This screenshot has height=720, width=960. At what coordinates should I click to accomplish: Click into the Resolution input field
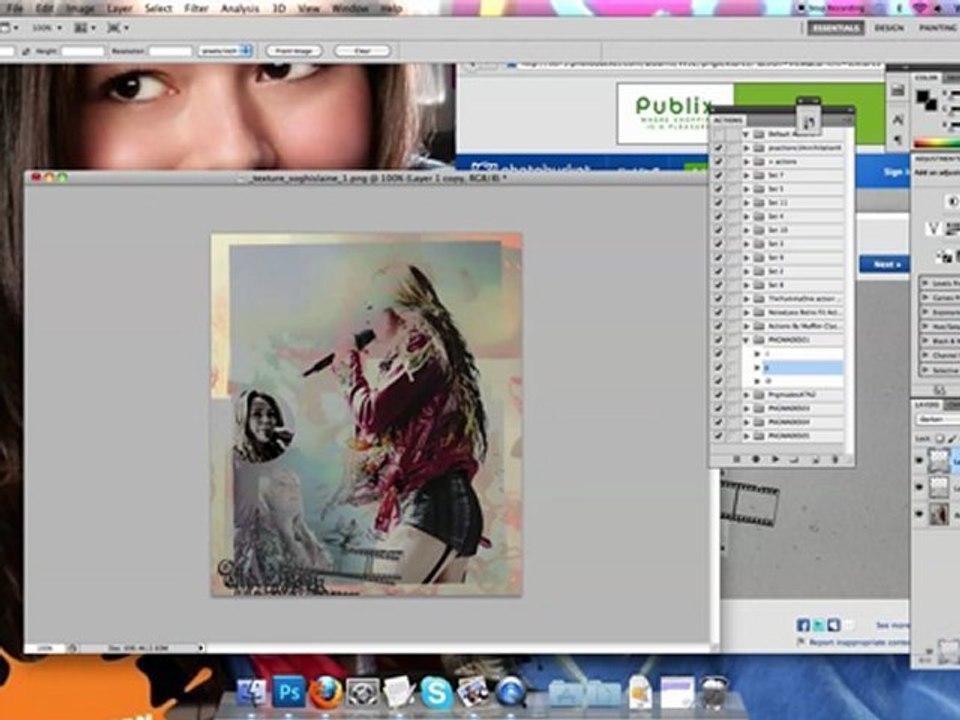171,51
